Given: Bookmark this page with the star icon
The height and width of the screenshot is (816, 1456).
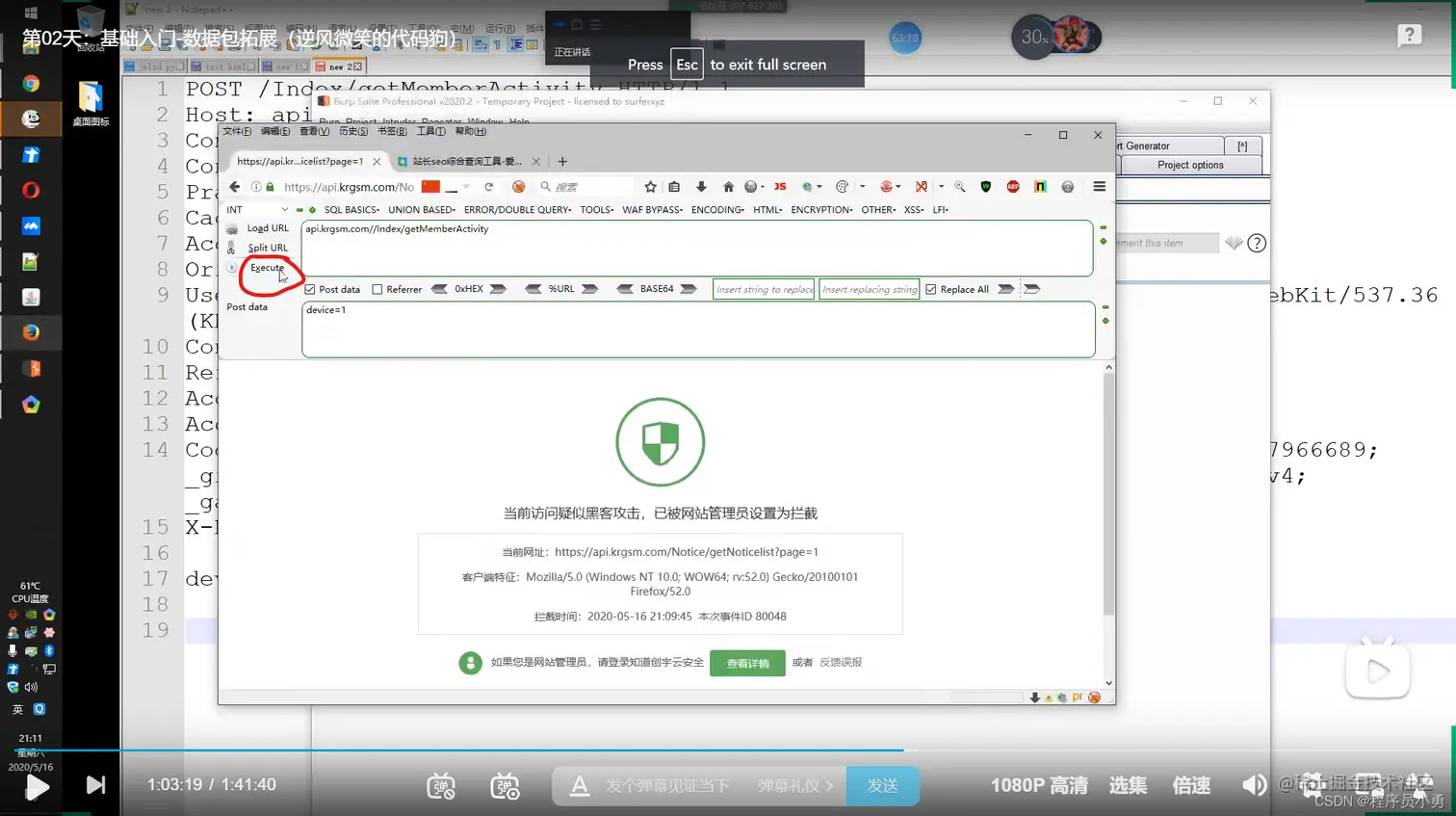Looking at the screenshot, I should (651, 187).
